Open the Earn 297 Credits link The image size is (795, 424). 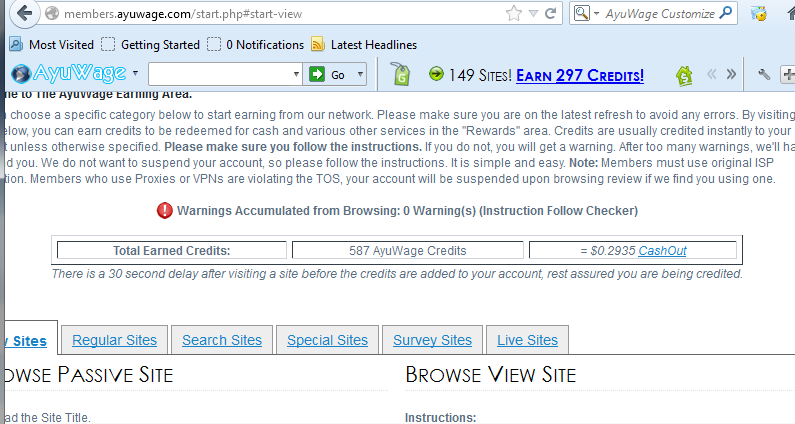pos(580,76)
